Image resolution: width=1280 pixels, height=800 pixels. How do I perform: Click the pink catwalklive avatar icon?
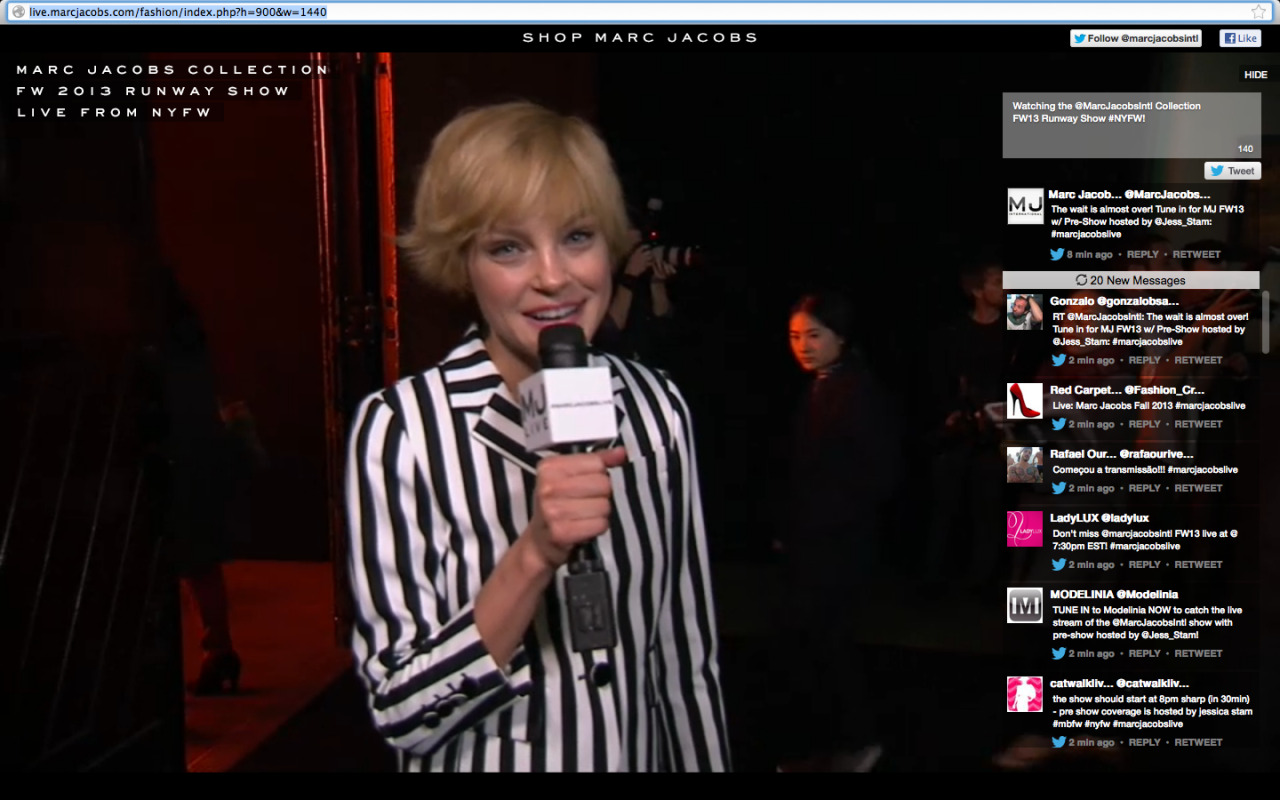[1025, 694]
